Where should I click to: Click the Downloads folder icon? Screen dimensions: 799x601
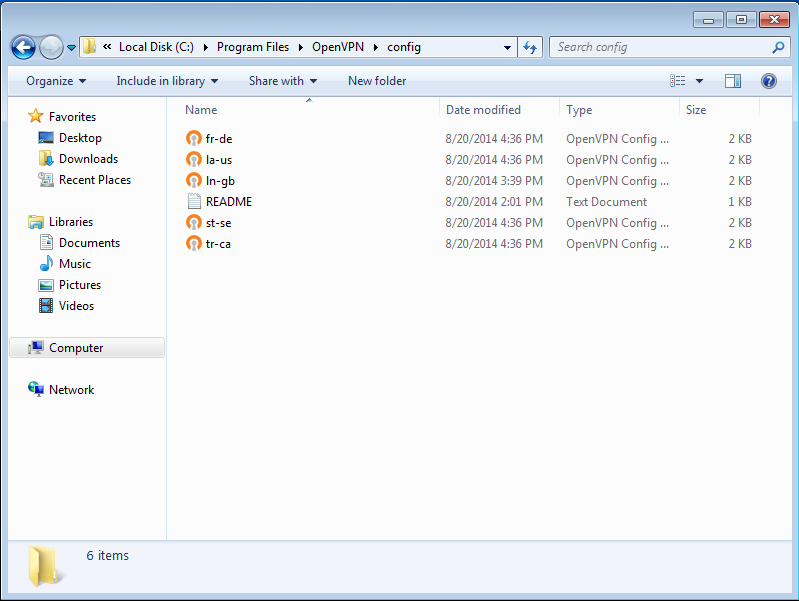(x=46, y=159)
